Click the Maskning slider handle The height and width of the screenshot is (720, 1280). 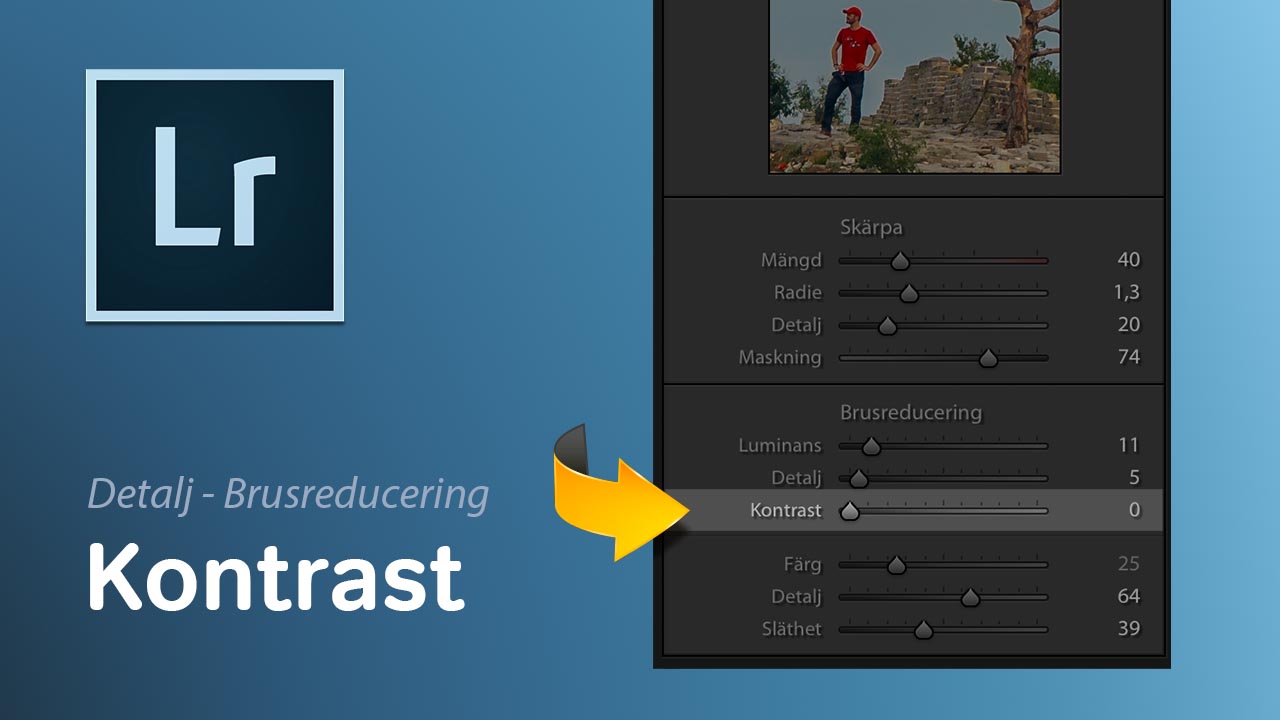988,358
